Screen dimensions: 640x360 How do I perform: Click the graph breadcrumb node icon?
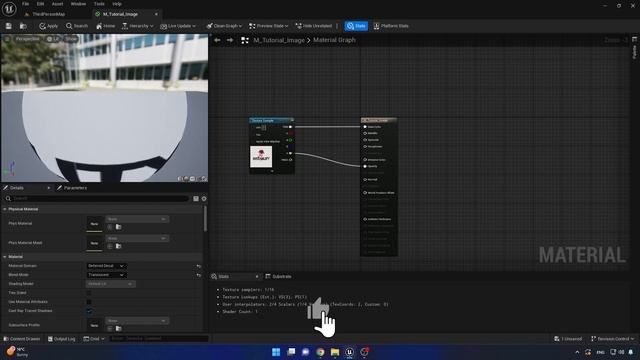tap(245, 40)
